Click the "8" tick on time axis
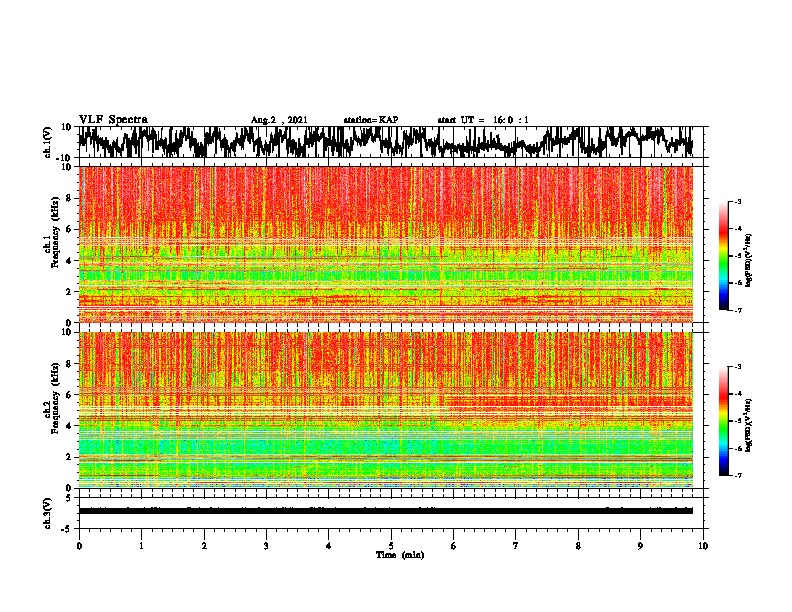This screenshot has width=792, height=612. tap(578, 546)
